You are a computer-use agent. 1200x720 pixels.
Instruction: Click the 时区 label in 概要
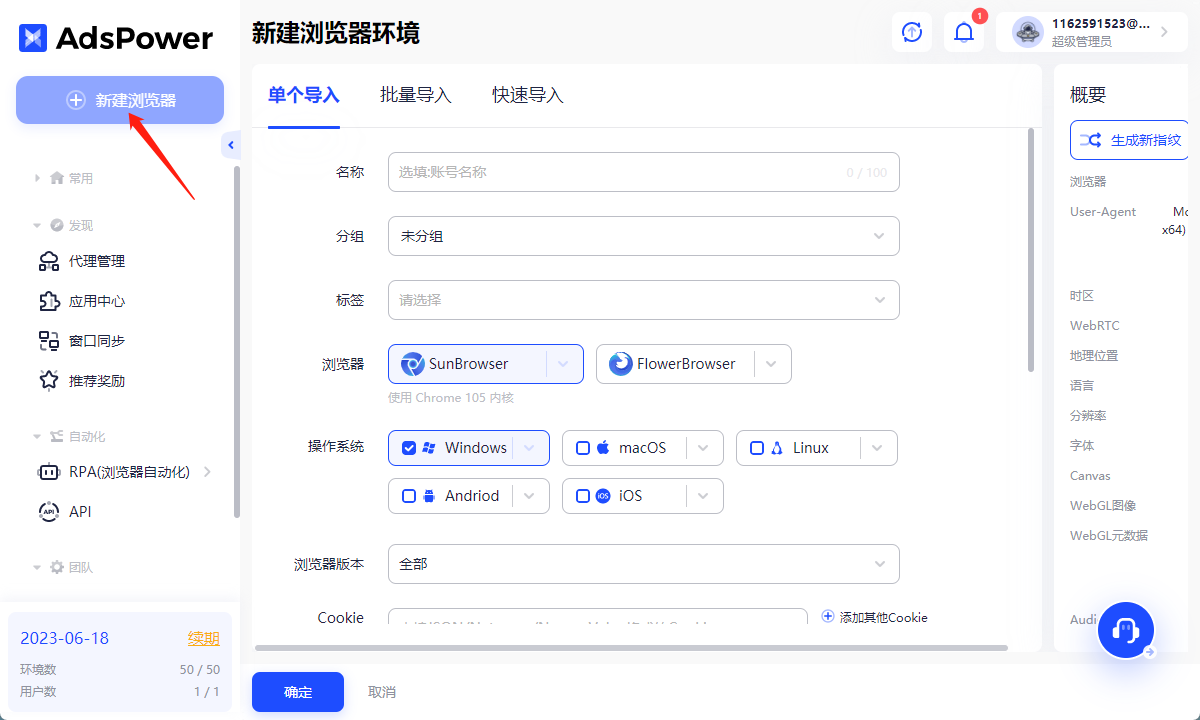click(x=1082, y=296)
